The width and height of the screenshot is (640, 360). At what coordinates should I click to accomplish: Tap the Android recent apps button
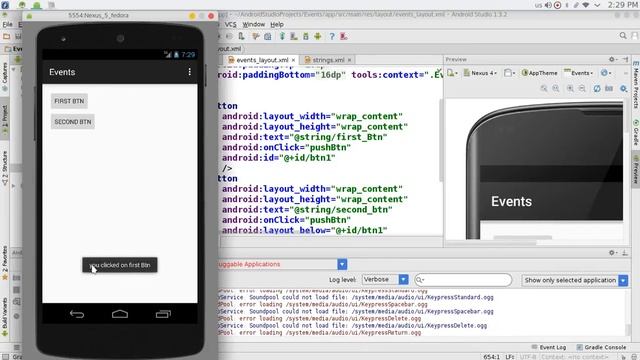click(163, 314)
